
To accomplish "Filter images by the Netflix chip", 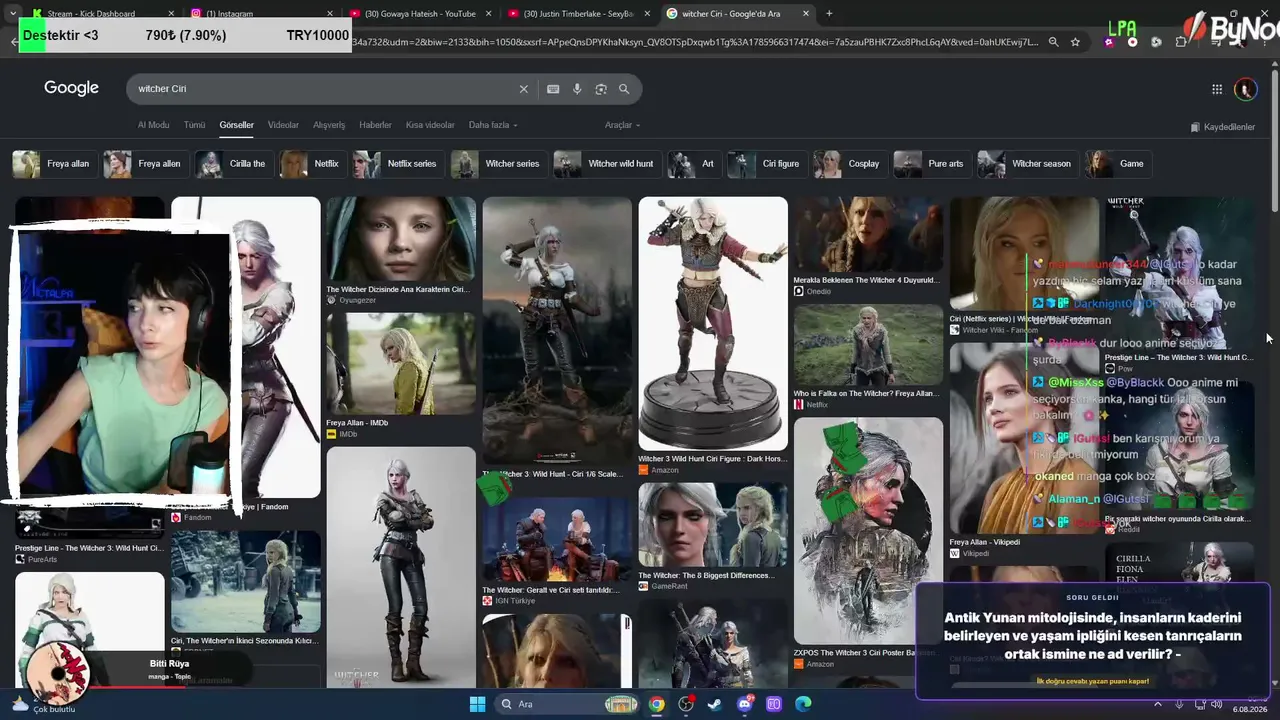I will [312, 164].
